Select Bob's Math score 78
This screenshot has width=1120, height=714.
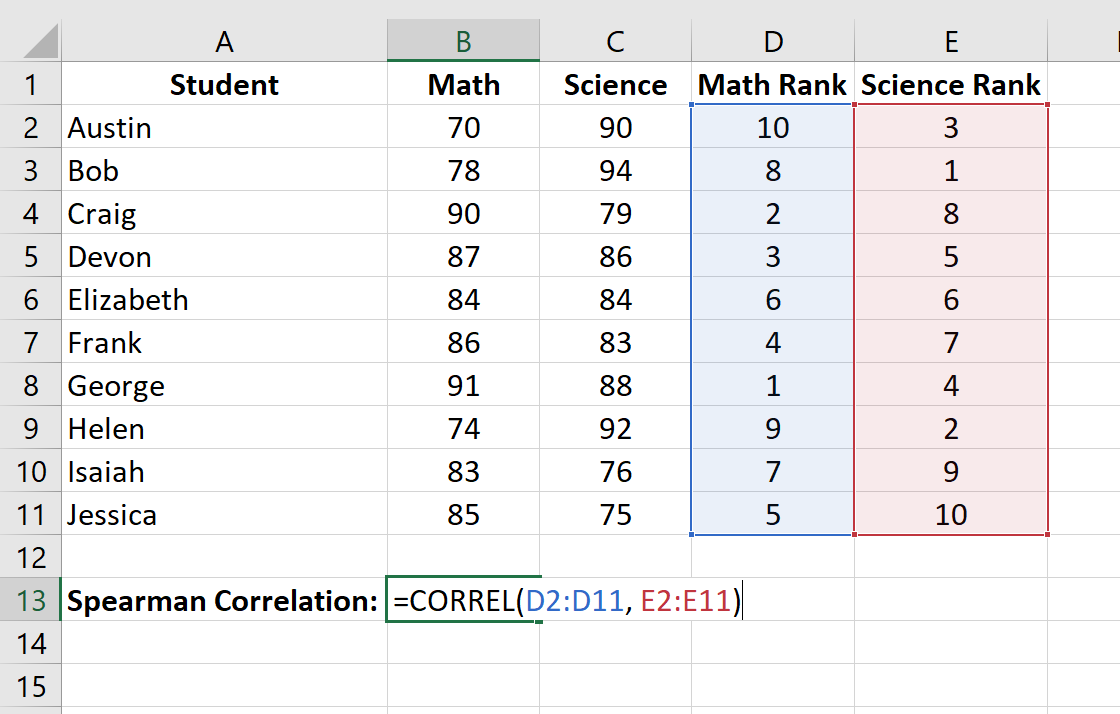pos(464,170)
